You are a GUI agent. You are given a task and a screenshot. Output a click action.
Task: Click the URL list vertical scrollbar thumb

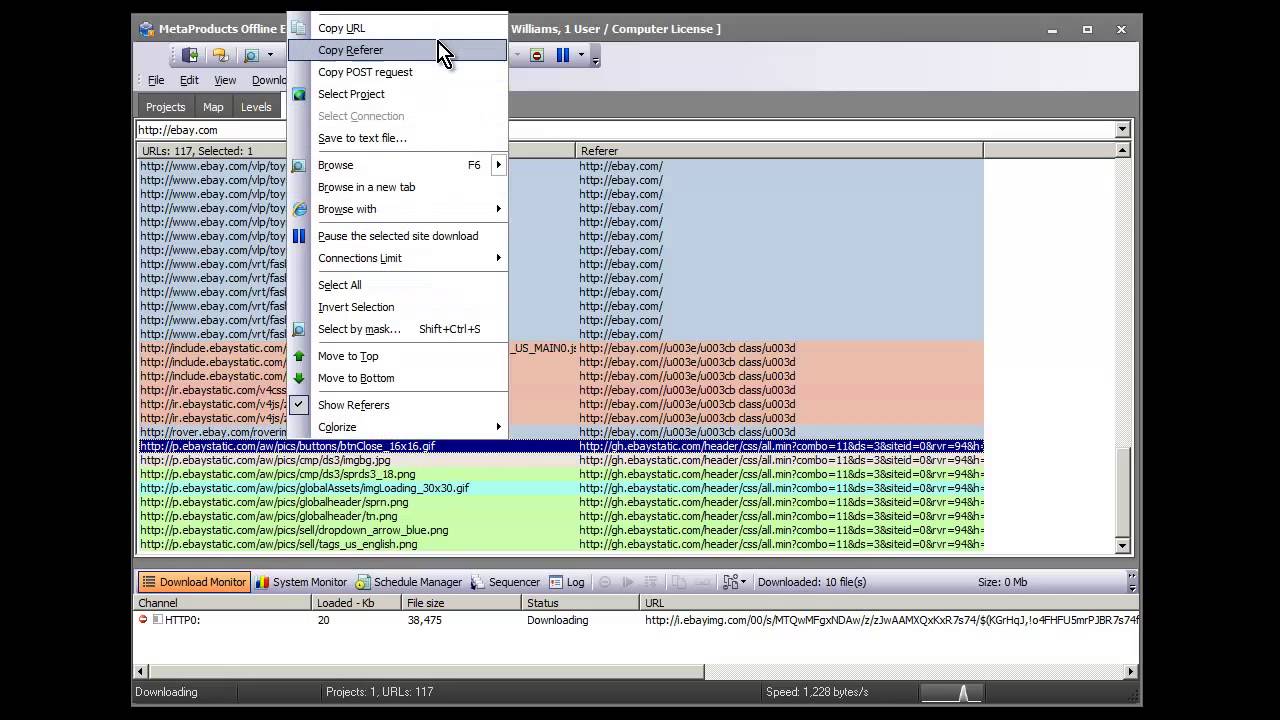coord(1122,492)
